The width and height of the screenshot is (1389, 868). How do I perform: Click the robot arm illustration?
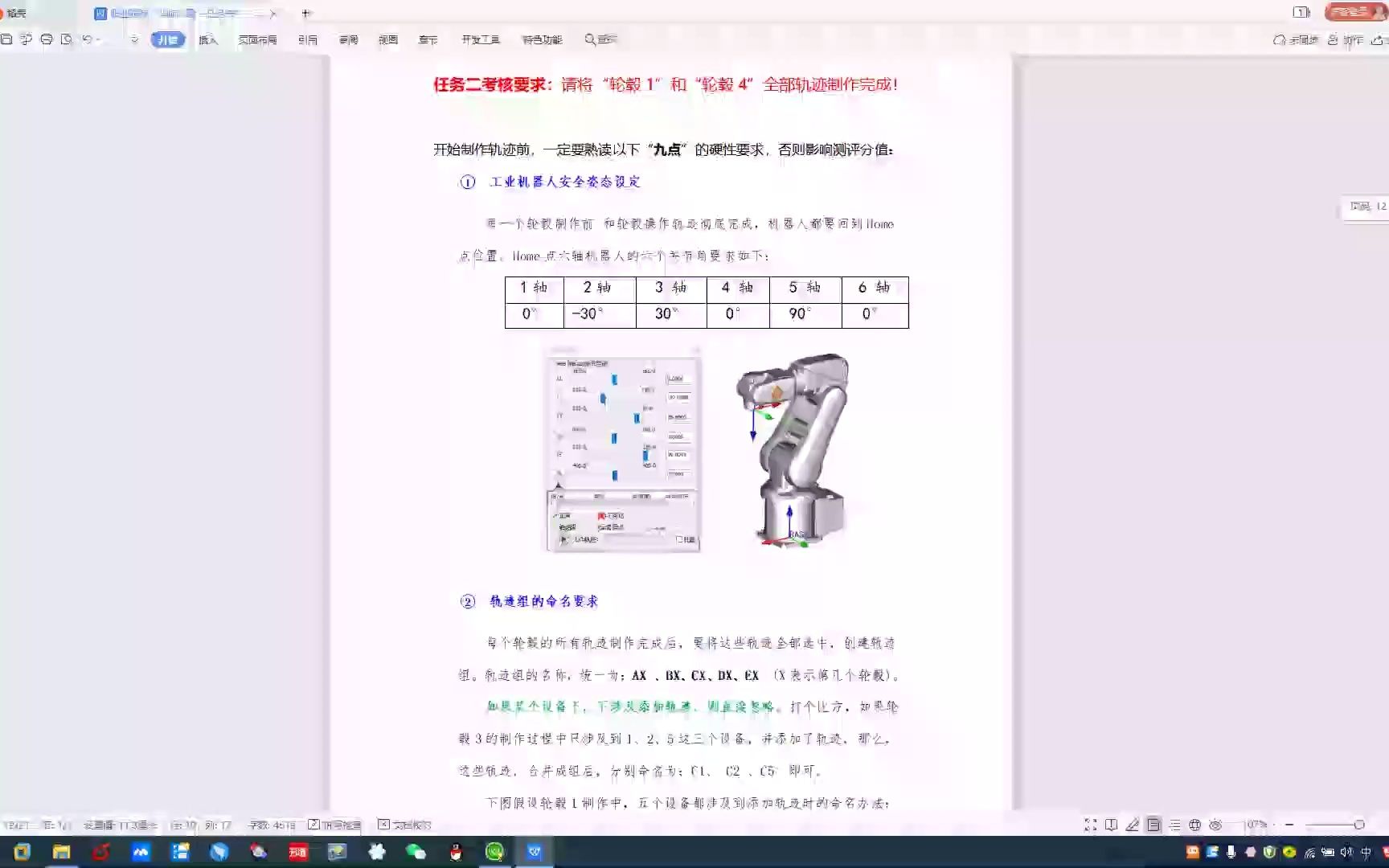[x=792, y=450]
